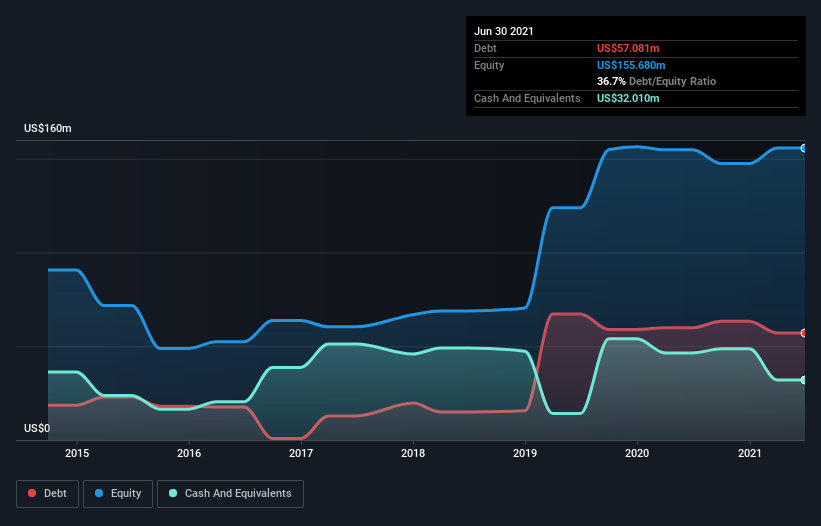Click the 2021 x-axis label

tap(750, 453)
